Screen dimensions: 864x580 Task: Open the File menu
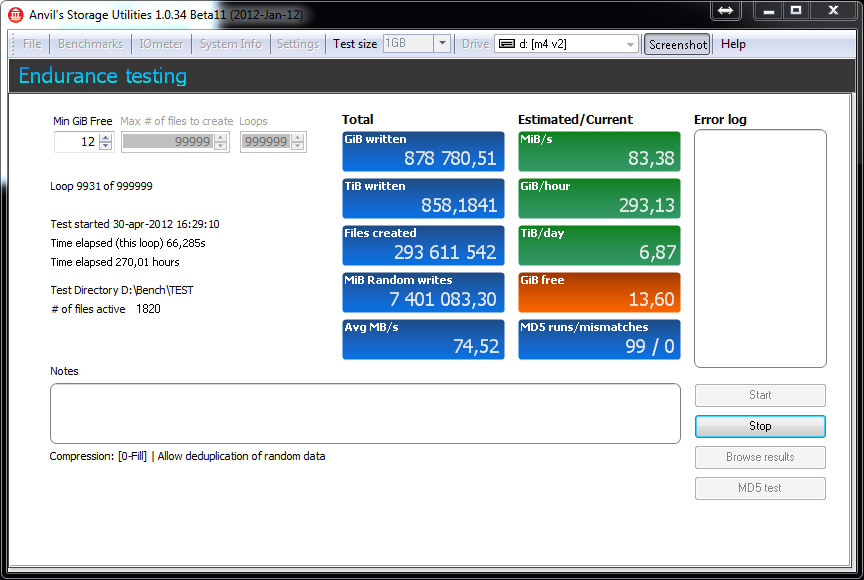(32, 44)
